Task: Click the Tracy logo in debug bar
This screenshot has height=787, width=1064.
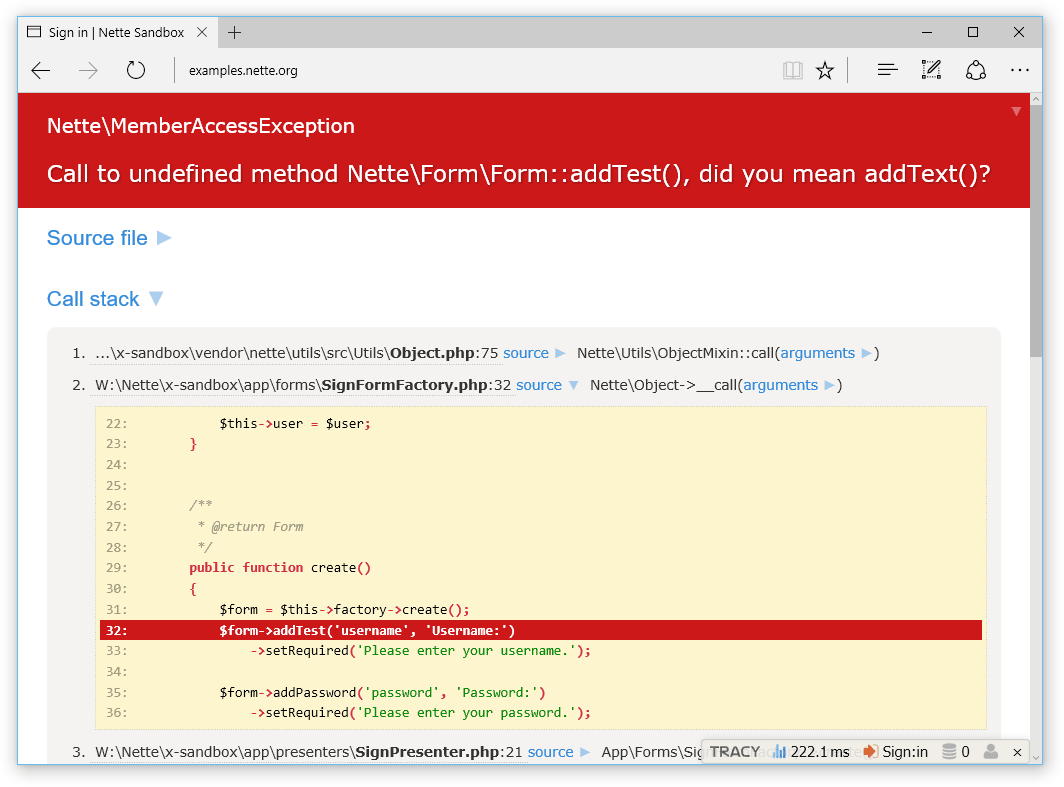Action: [735, 752]
